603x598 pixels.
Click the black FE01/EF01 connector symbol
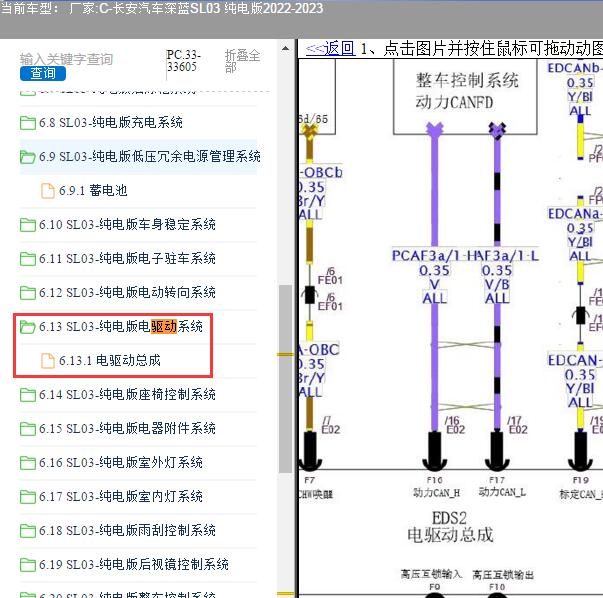pos(310,295)
